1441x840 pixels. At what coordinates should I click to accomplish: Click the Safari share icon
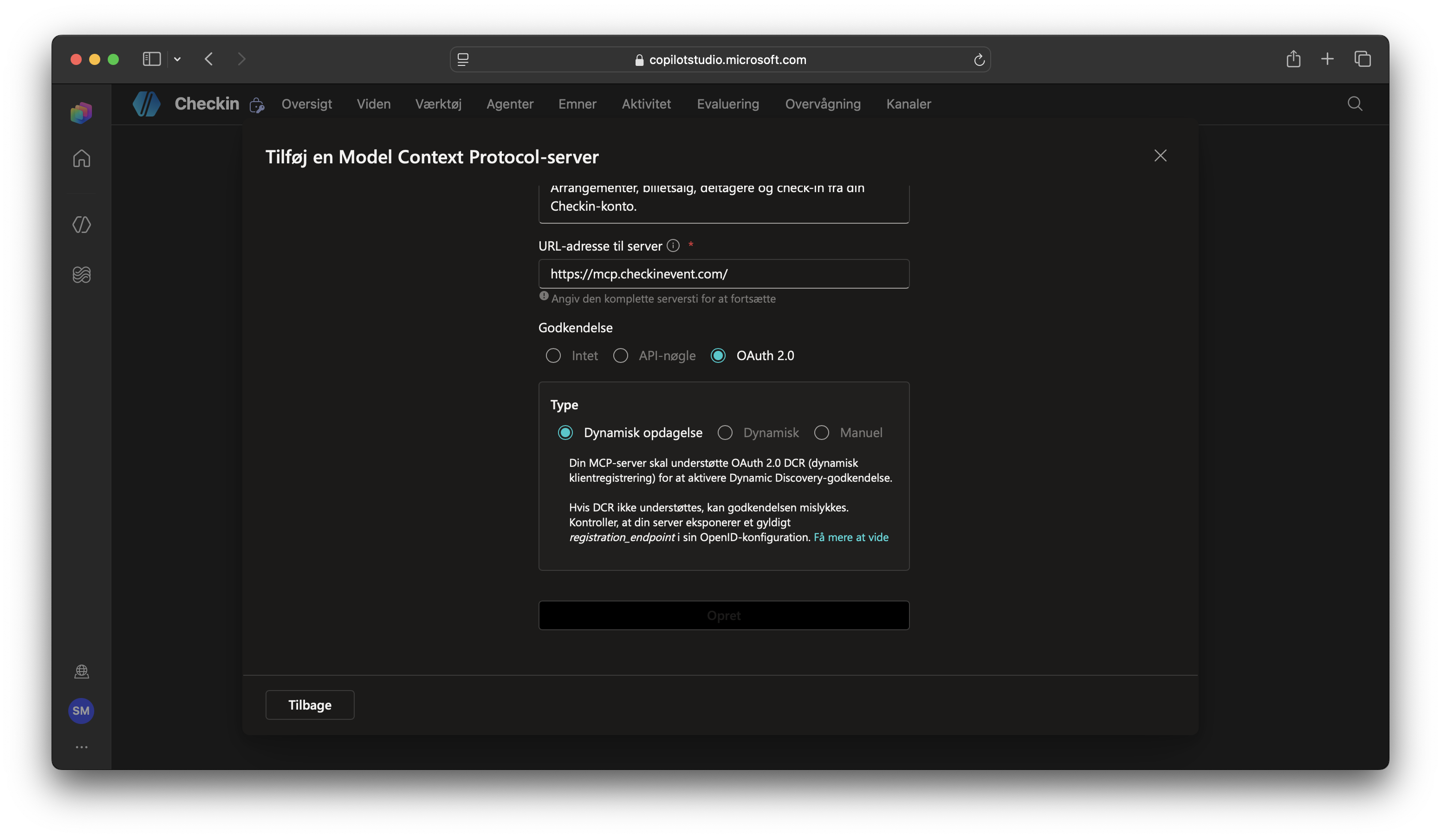coord(1293,59)
